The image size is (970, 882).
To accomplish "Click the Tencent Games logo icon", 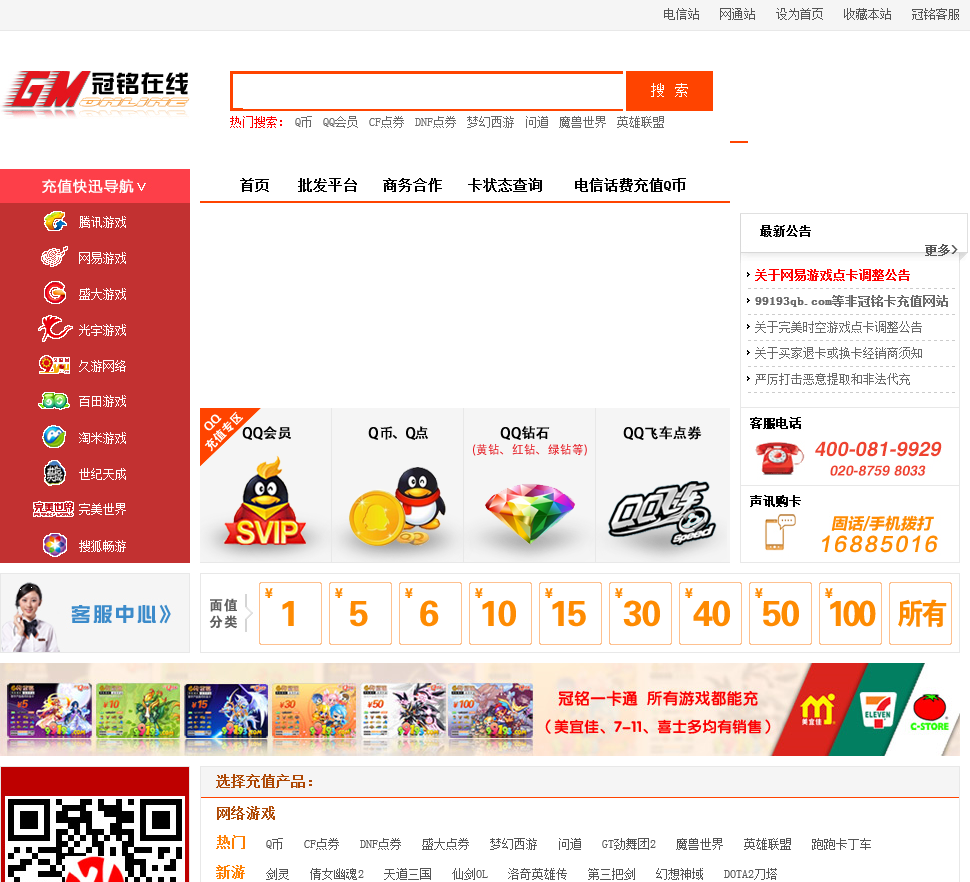I will pyautogui.click(x=55, y=221).
